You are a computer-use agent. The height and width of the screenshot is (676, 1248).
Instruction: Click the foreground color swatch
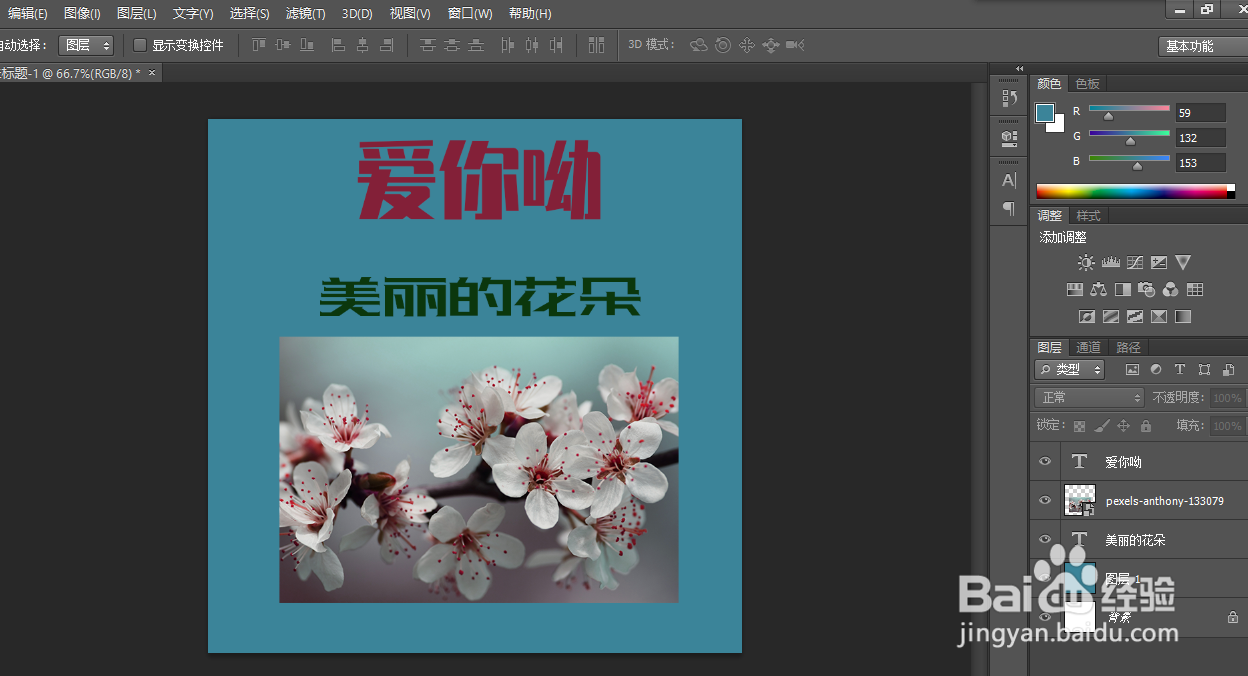pyautogui.click(x=1044, y=112)
